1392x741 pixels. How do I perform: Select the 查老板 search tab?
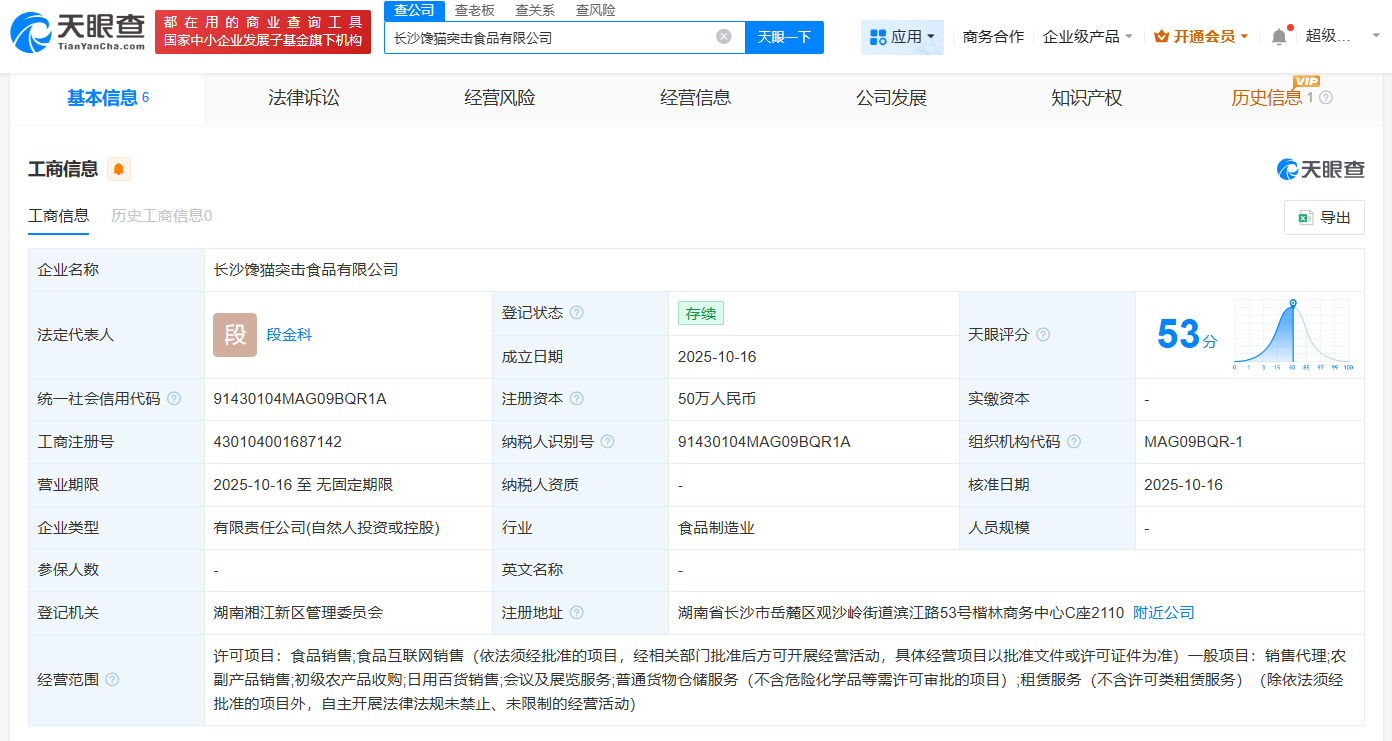click(x=474, y=10)
